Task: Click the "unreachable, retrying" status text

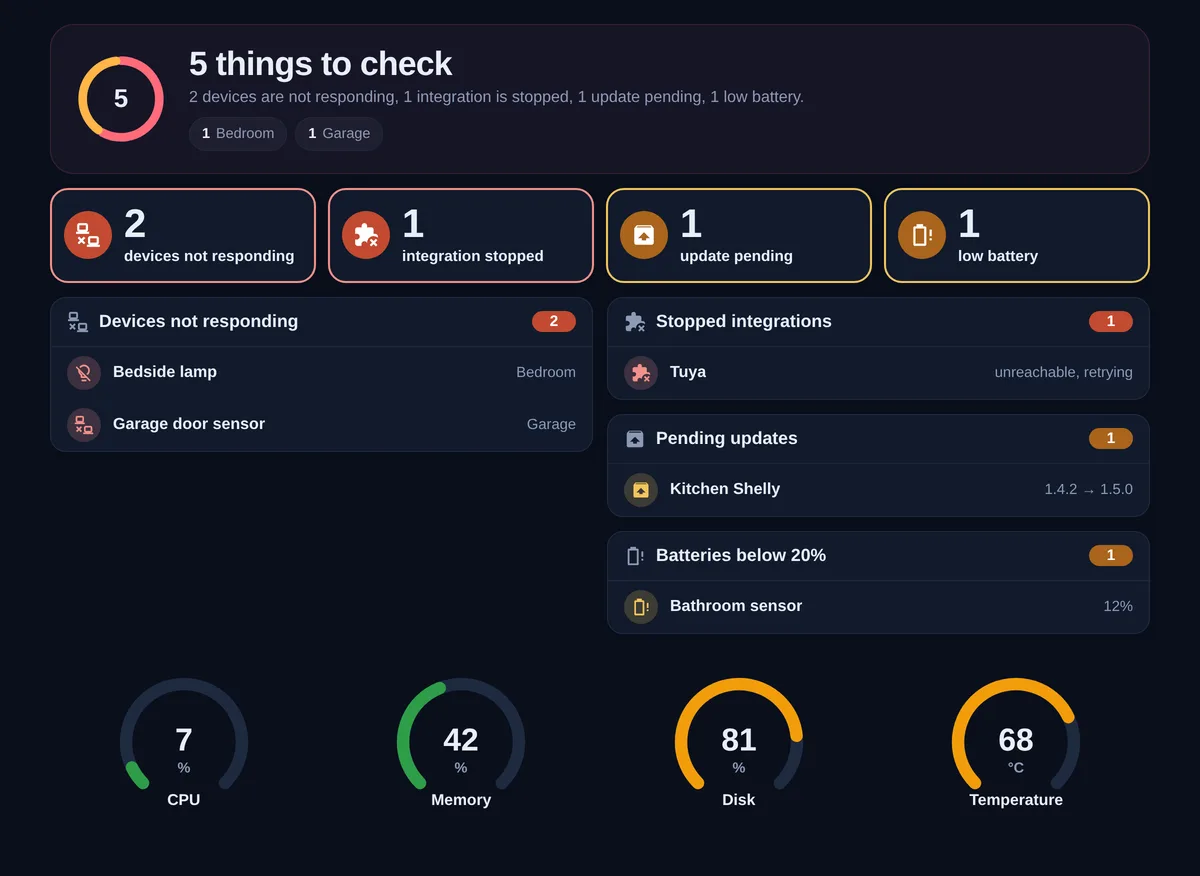Action: [1063, 373]
